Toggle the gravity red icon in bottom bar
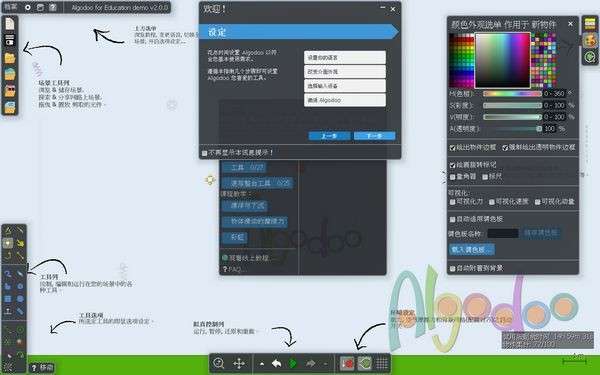The image size is (600, 375). click(x=347, y=363)
